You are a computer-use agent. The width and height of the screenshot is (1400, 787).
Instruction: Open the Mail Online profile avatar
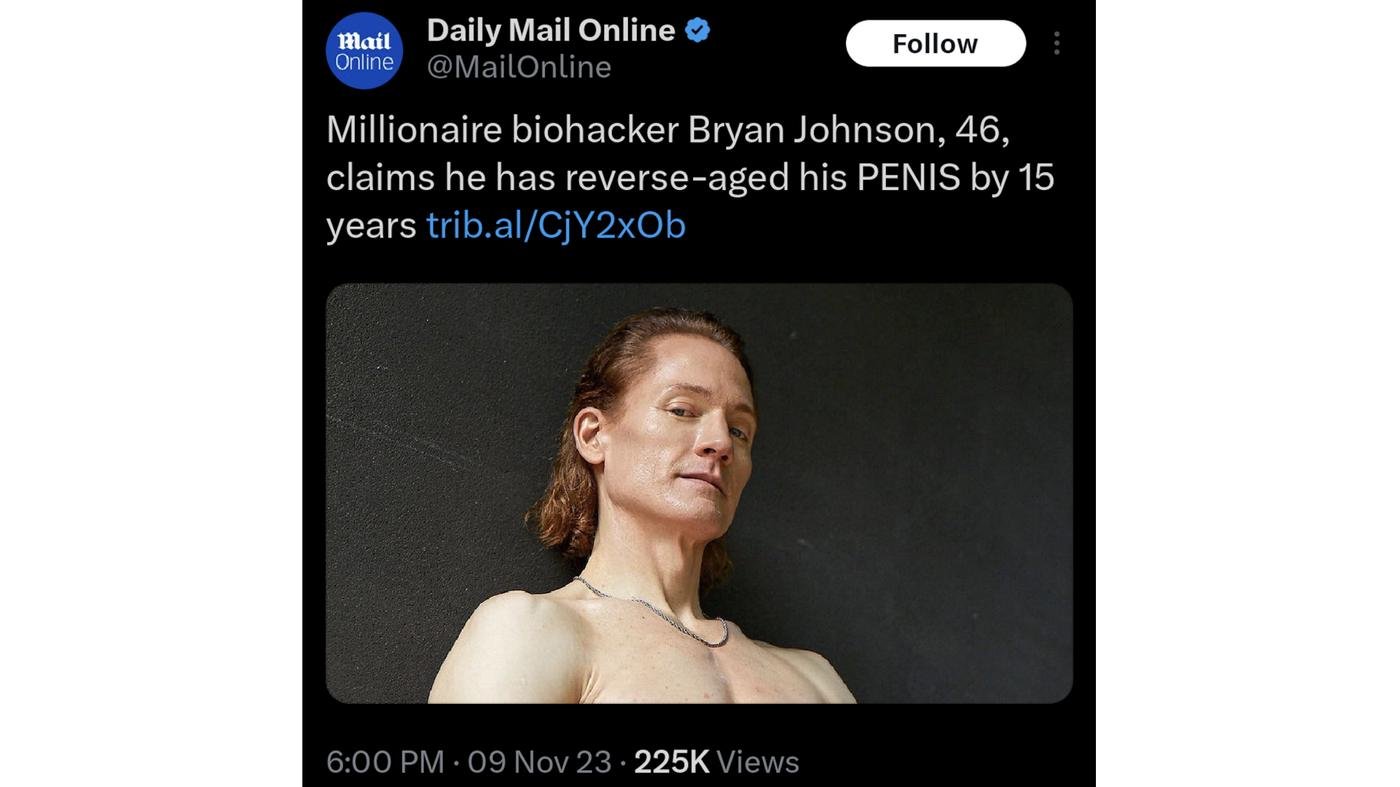pos(364,51)
